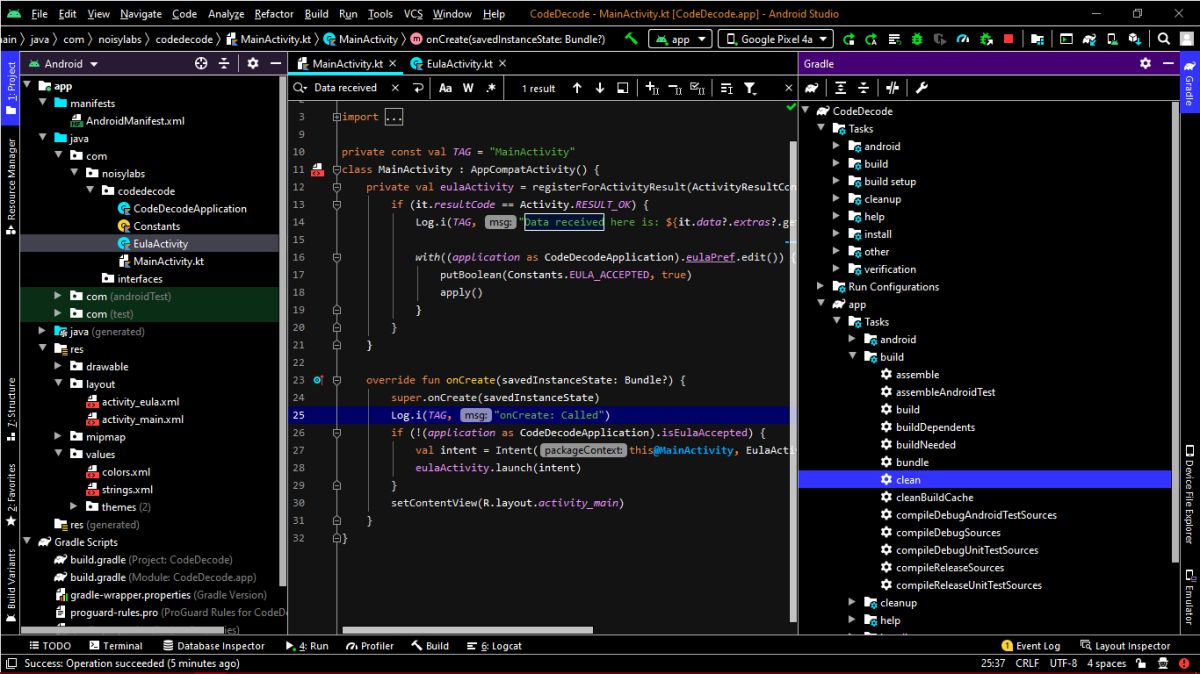Image resolution: width=1200 pixels, height=674 pixels.
Task: Select activity_eula.xml layout file
Action: tap(132, 402)
